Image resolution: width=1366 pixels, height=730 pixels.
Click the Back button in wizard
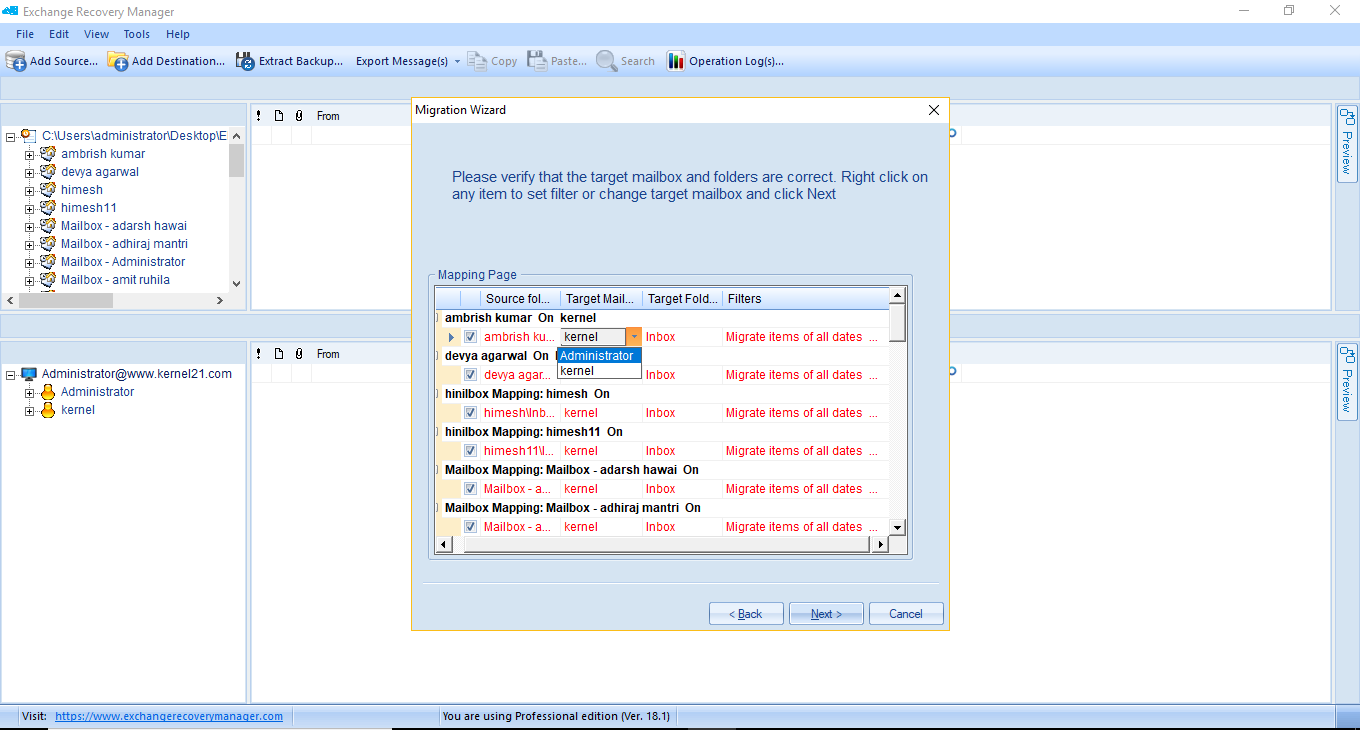click(746, 614)
